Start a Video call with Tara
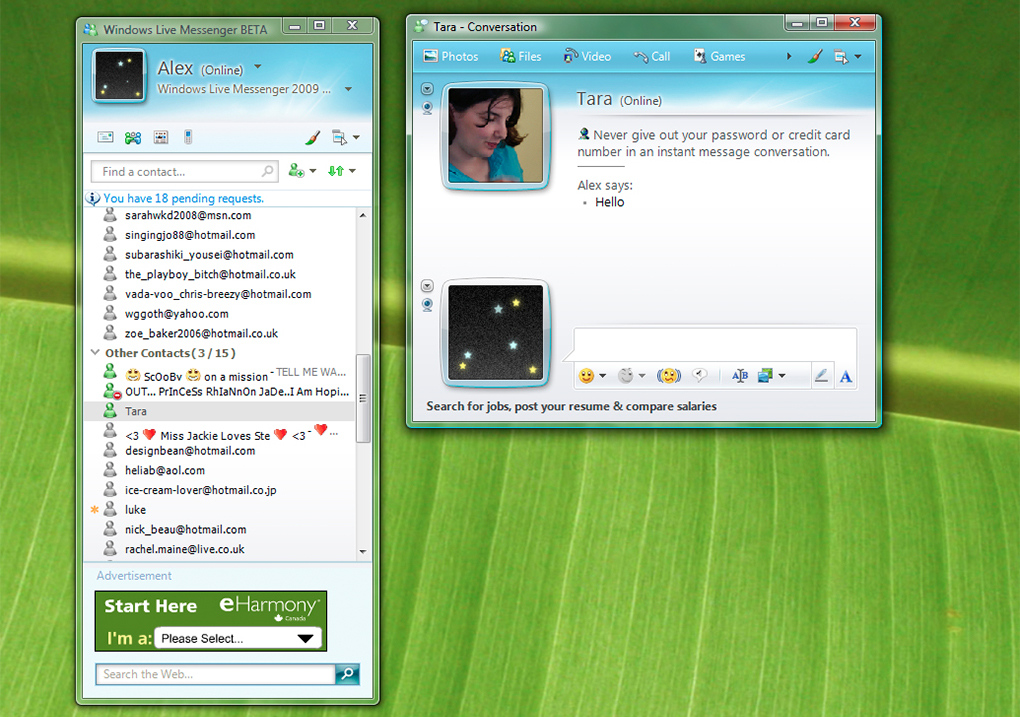The width and height of the screenshot is (1020, 717). (587, 57)
